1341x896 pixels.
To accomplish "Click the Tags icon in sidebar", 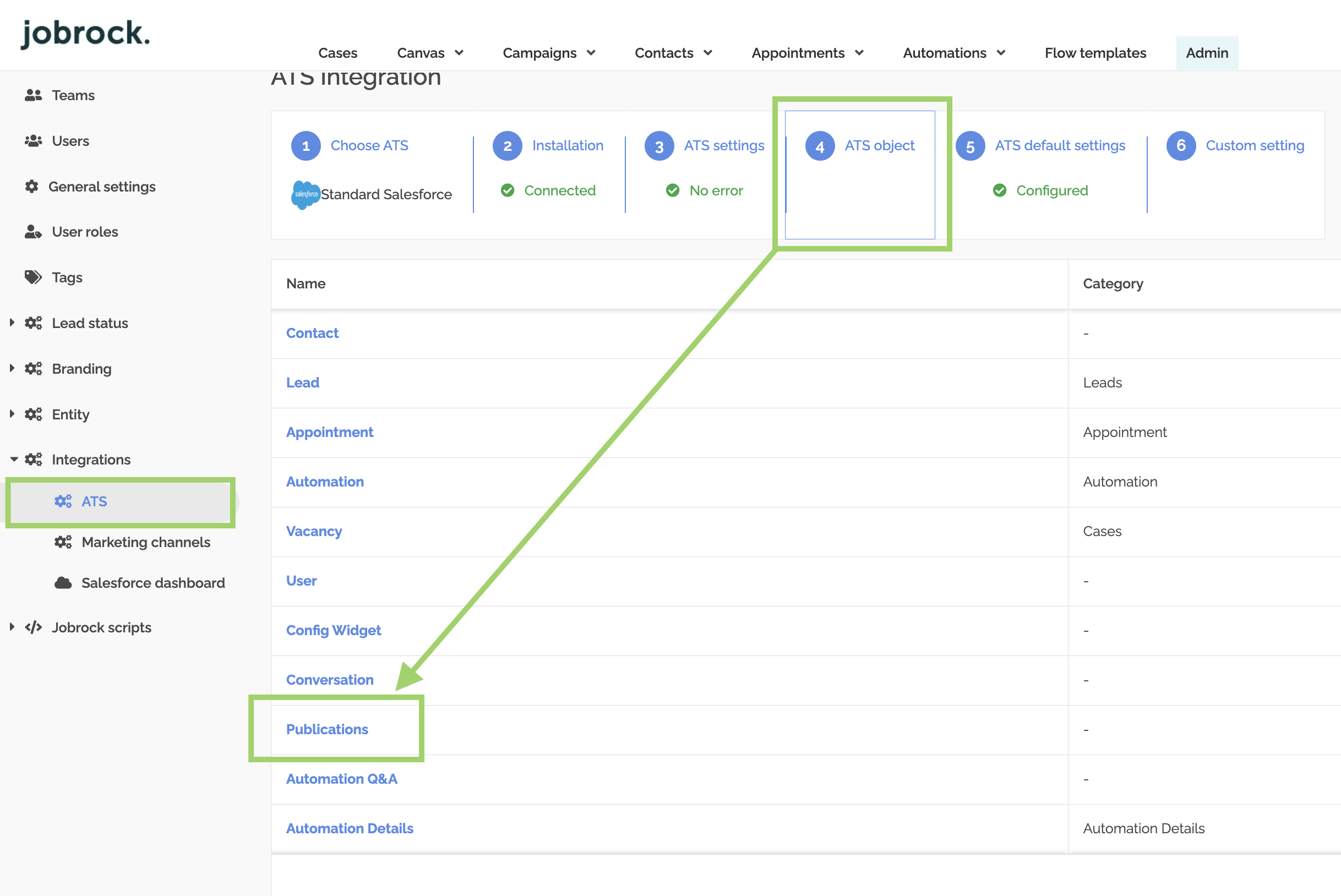I will tap(33, 278).
